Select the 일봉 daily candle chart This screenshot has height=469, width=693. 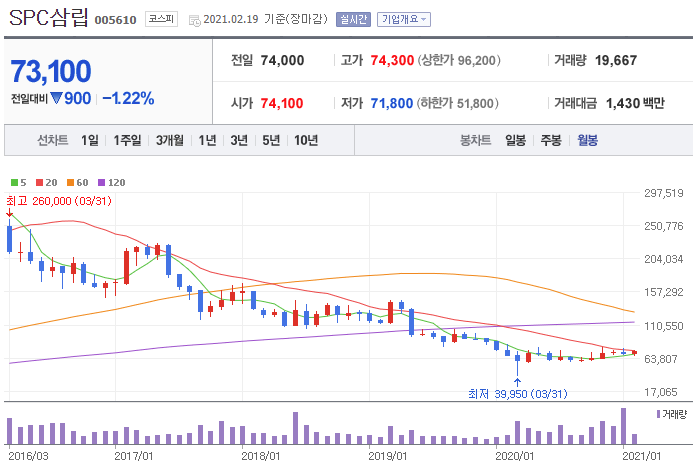click(515, 141)
